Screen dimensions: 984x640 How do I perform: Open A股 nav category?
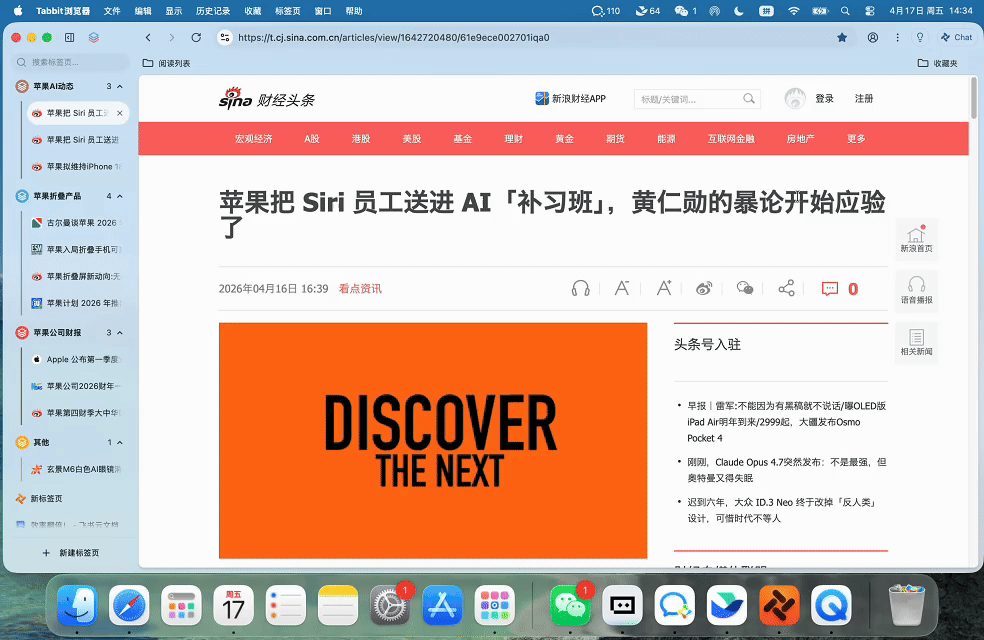(x=312, y=139)
